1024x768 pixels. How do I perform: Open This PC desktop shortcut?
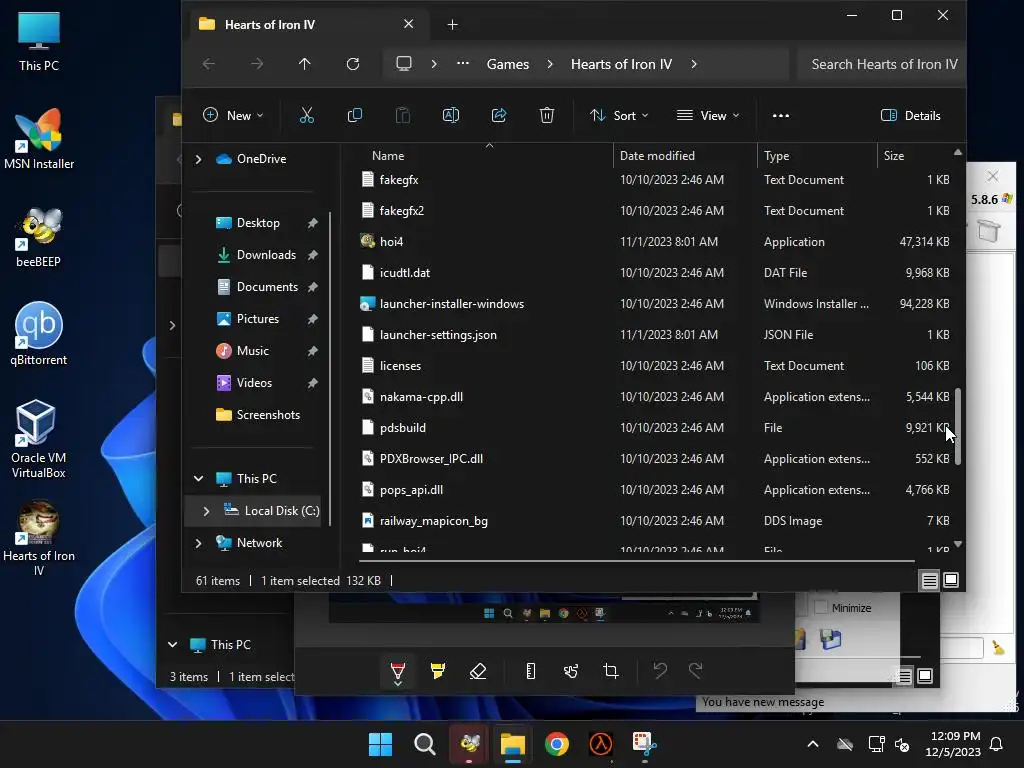click(39, 41)
